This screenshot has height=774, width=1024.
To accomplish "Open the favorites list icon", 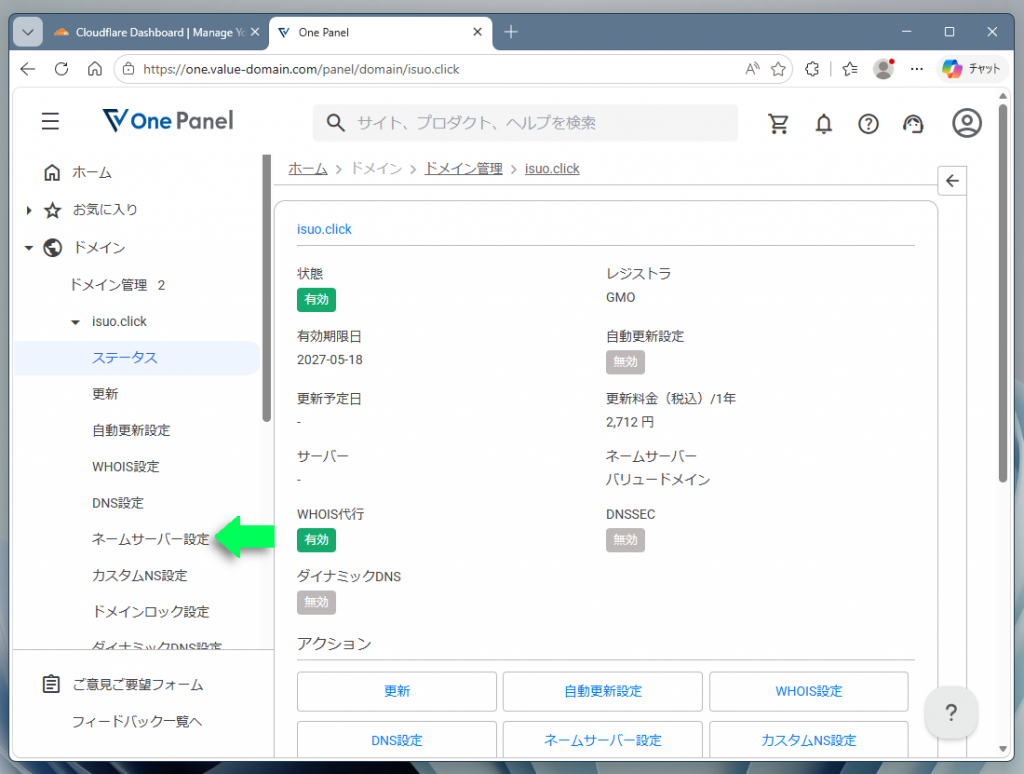I will click(850, 69).
